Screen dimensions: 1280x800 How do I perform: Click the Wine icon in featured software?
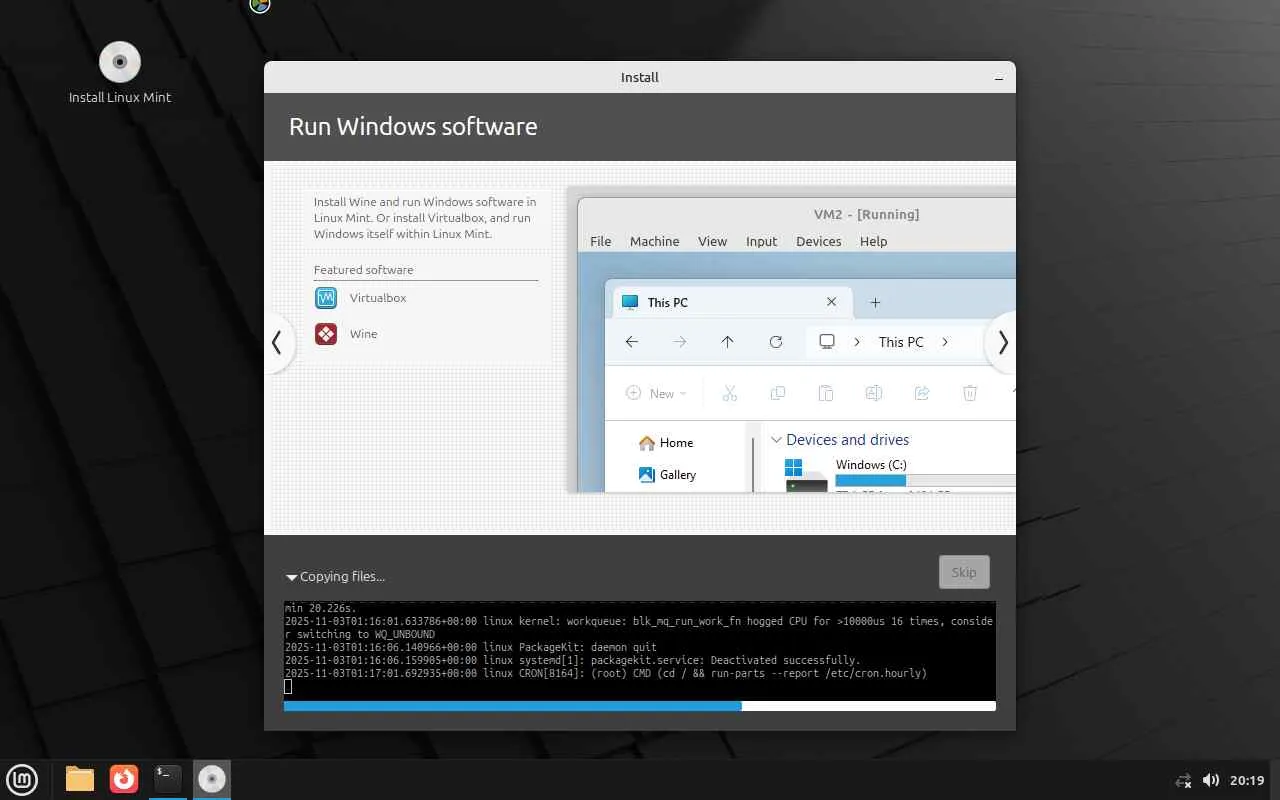click(x=326, y=334)
